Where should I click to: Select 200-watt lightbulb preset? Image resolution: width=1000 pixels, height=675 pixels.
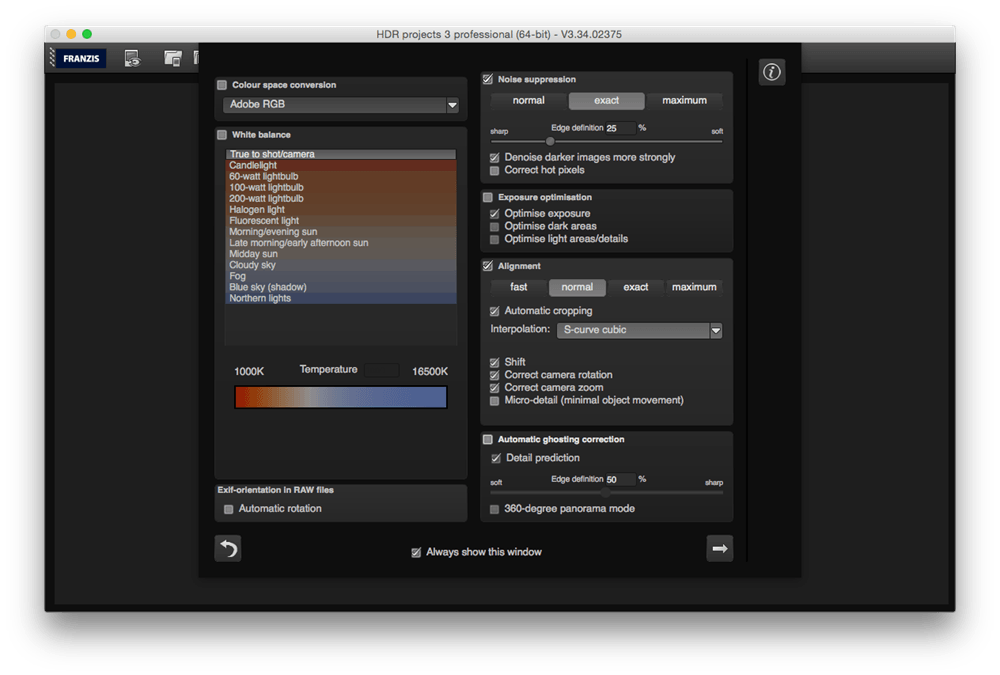341,198
